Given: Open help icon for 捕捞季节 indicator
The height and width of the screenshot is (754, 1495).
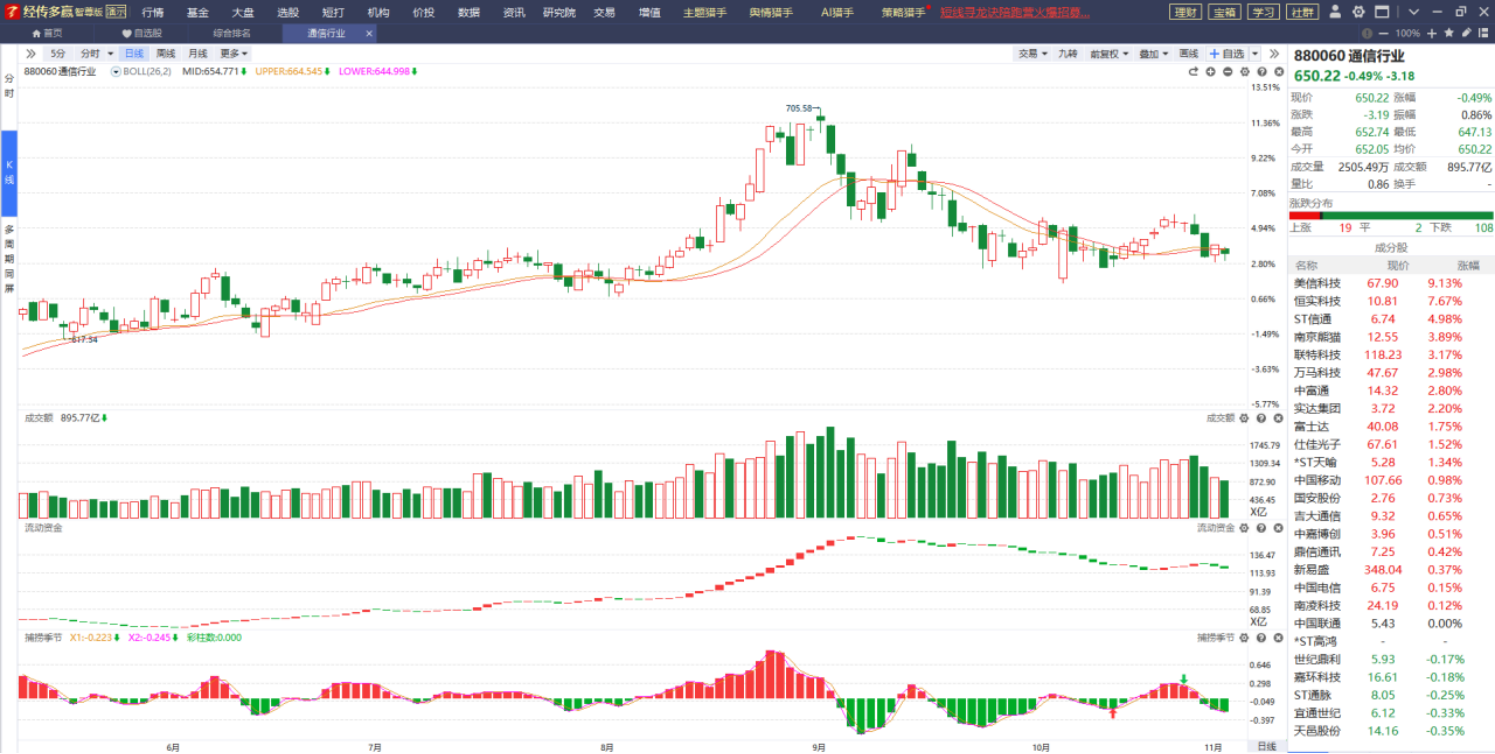Looking at the screenshot, I should [x=1261, y=637].
